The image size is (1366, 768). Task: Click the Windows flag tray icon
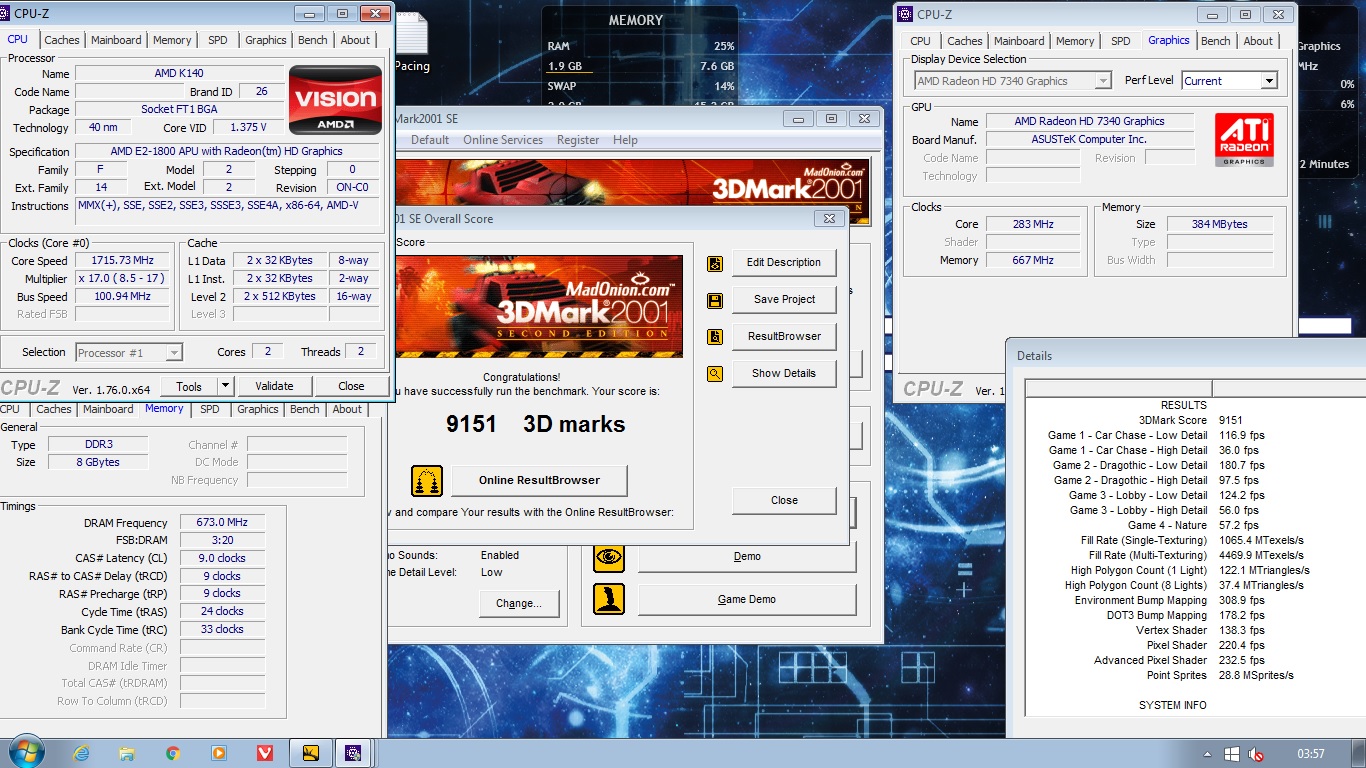(x=1232, y=754)
